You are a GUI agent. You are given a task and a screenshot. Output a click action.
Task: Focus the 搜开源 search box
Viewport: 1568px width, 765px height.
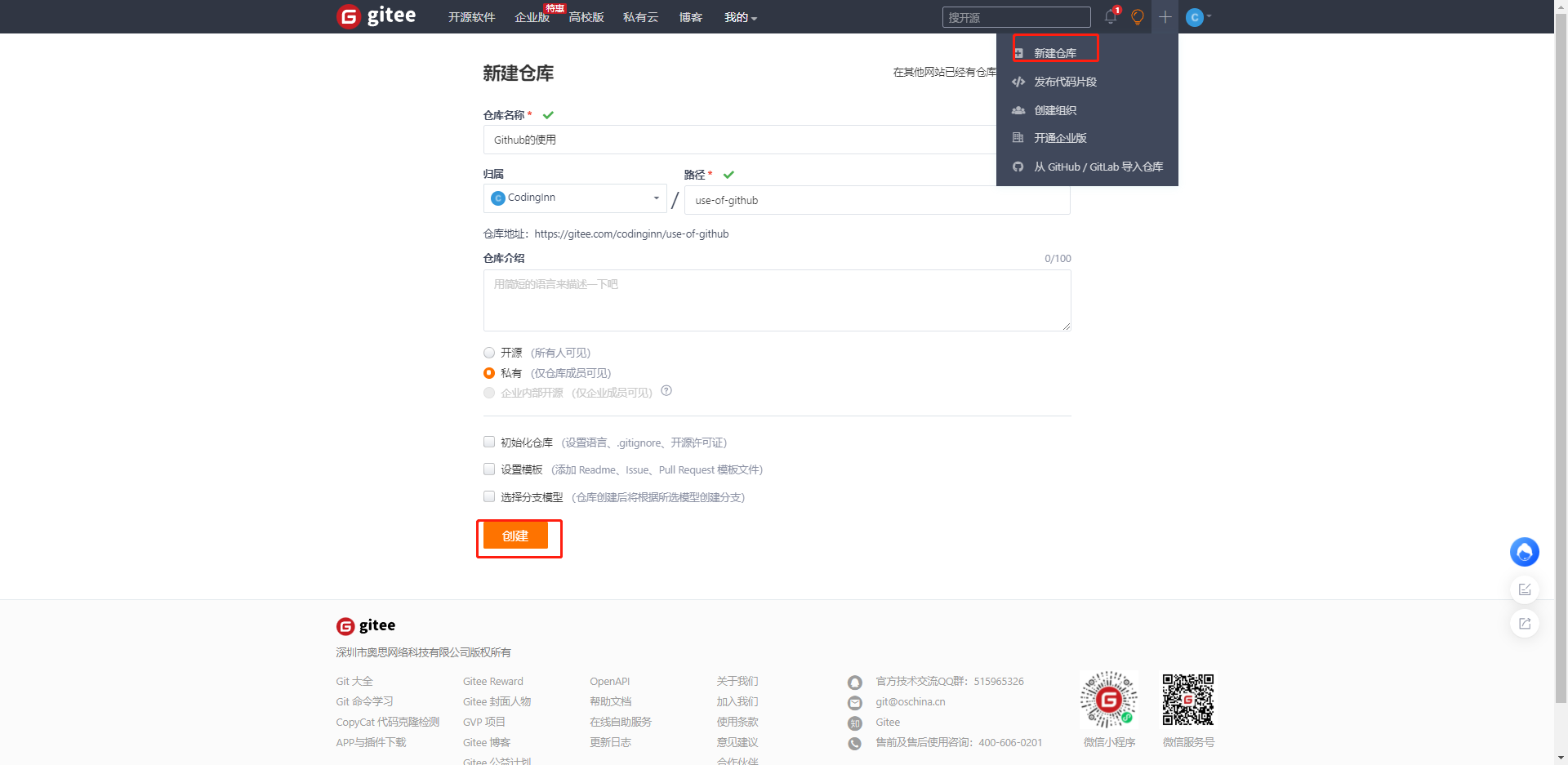1016,17
